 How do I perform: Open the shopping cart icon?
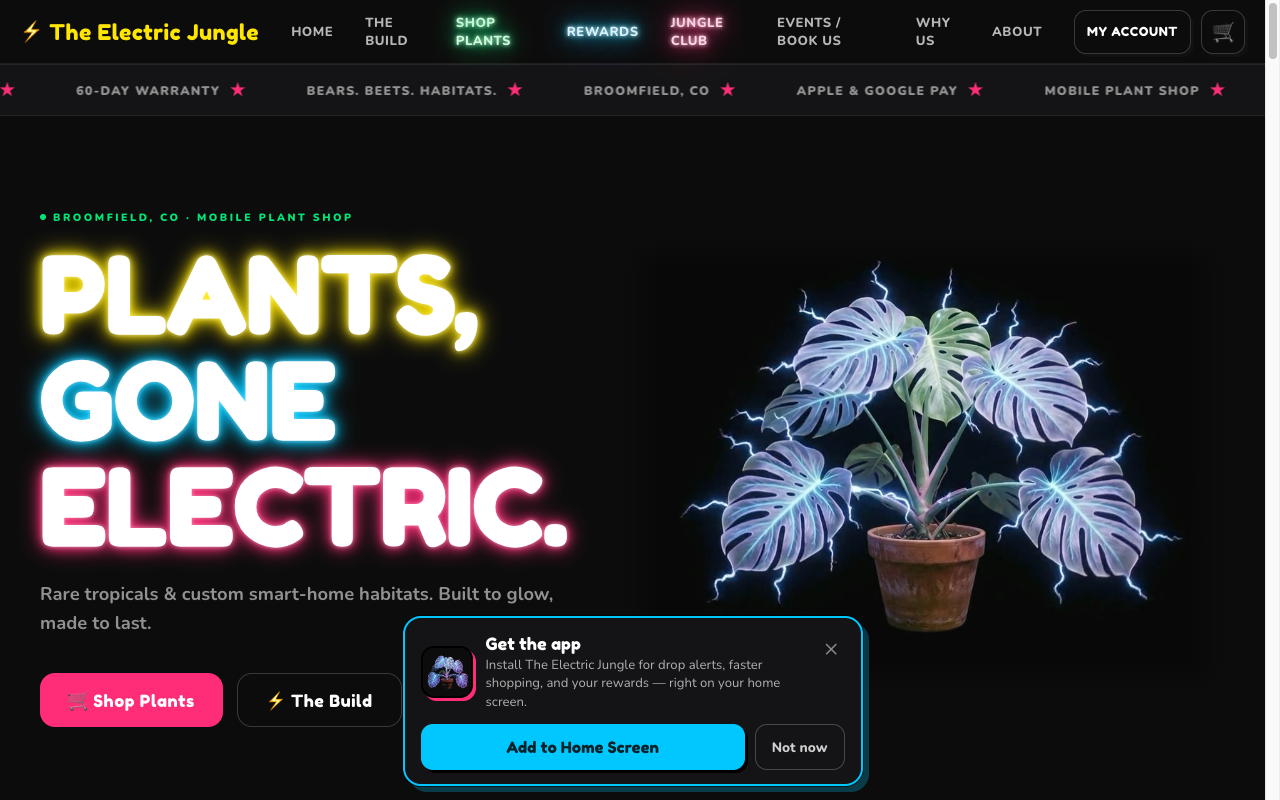[1223, 32]
